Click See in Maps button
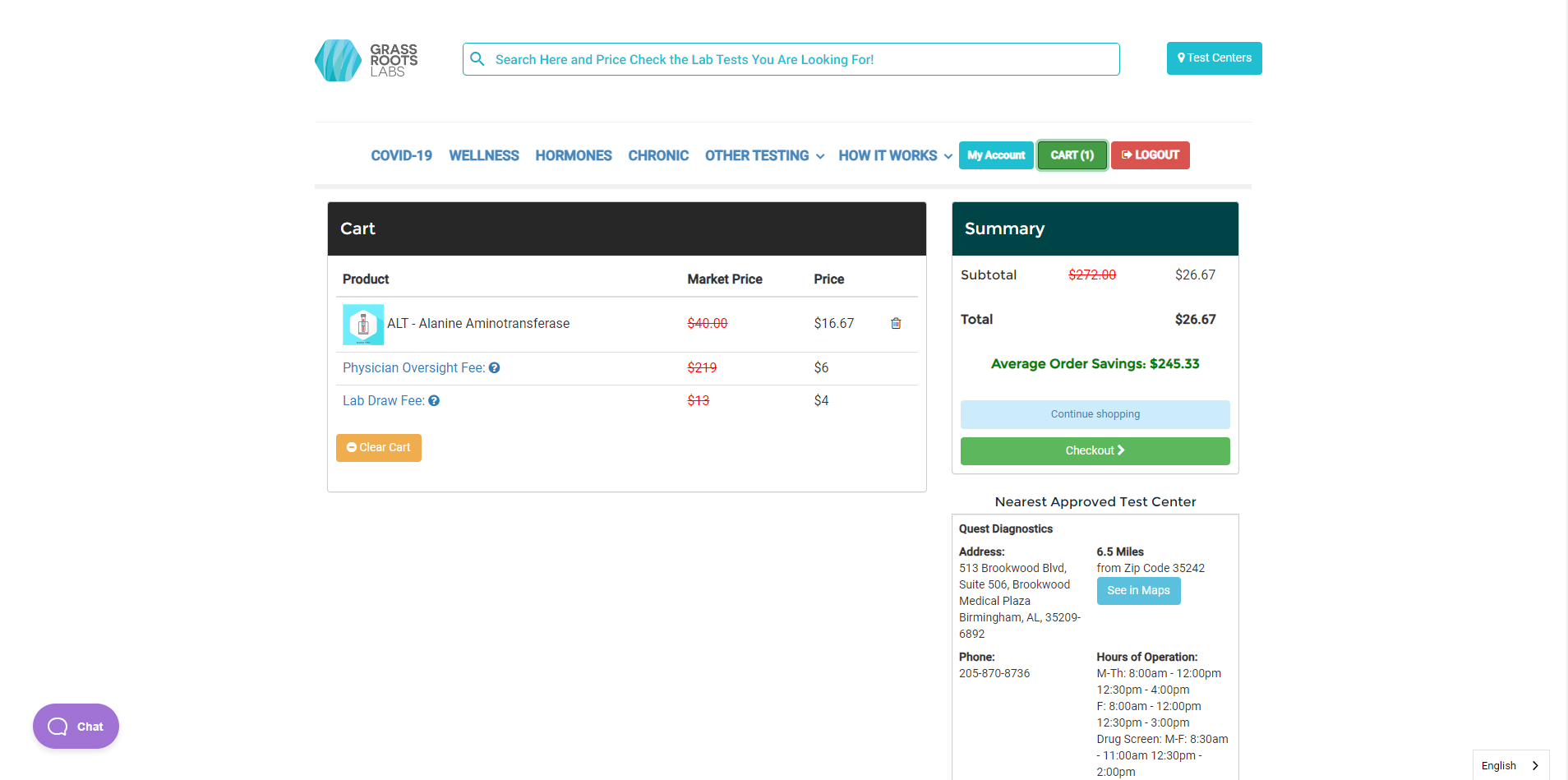The height and width of the screenshot is (780, 1568). [1138, 591]
